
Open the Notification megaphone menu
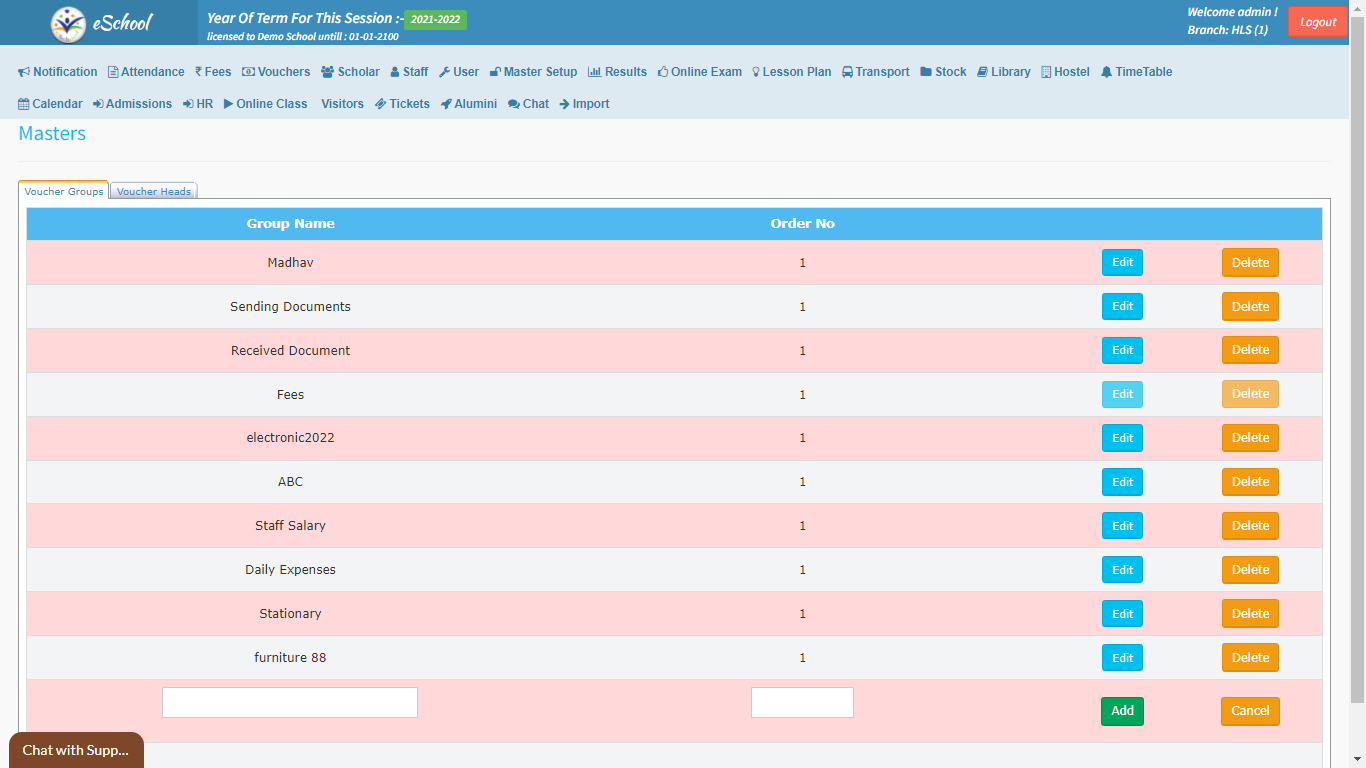point(58,72)
